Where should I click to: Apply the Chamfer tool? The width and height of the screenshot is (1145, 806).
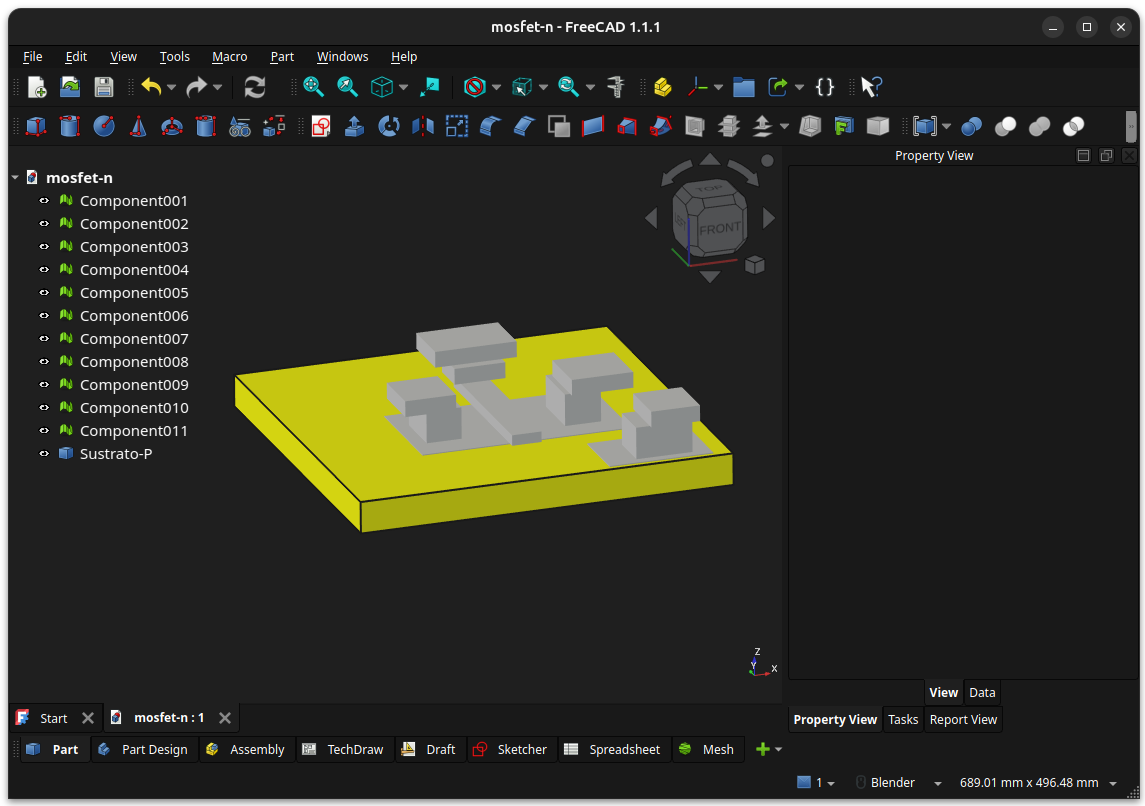(524, 126)
